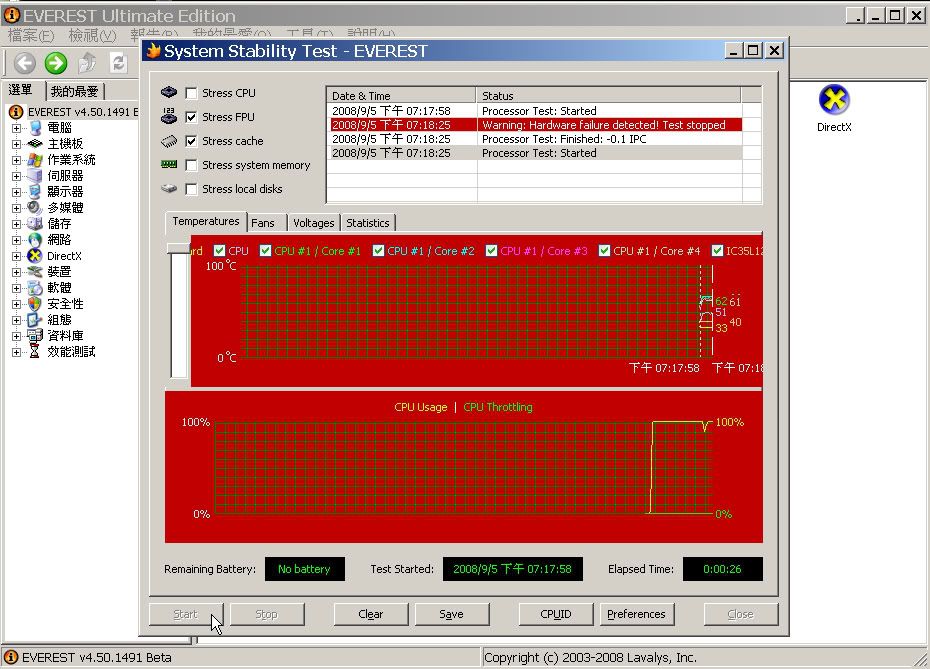Select the EVEREST v4.50.1491 root node icon
Image resolution: width=930 pixels, height=669 pixels.
click(x=16, y=112)
